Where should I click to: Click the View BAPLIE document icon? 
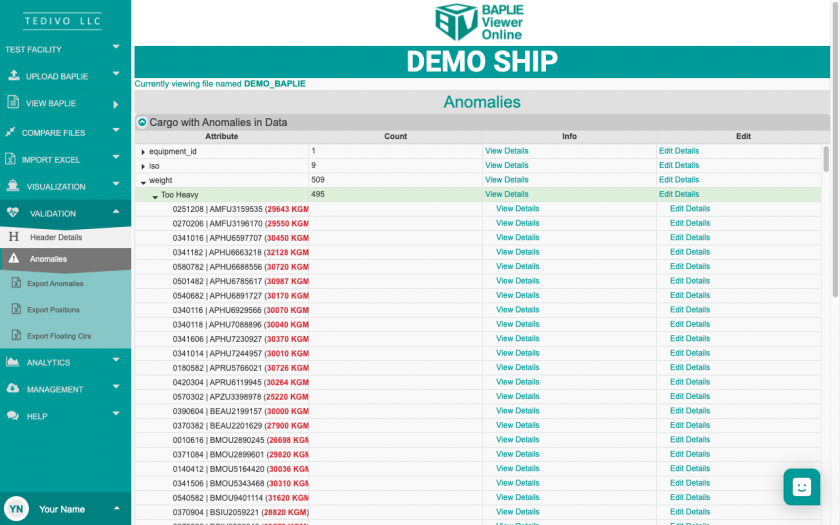tap(13, 102)
